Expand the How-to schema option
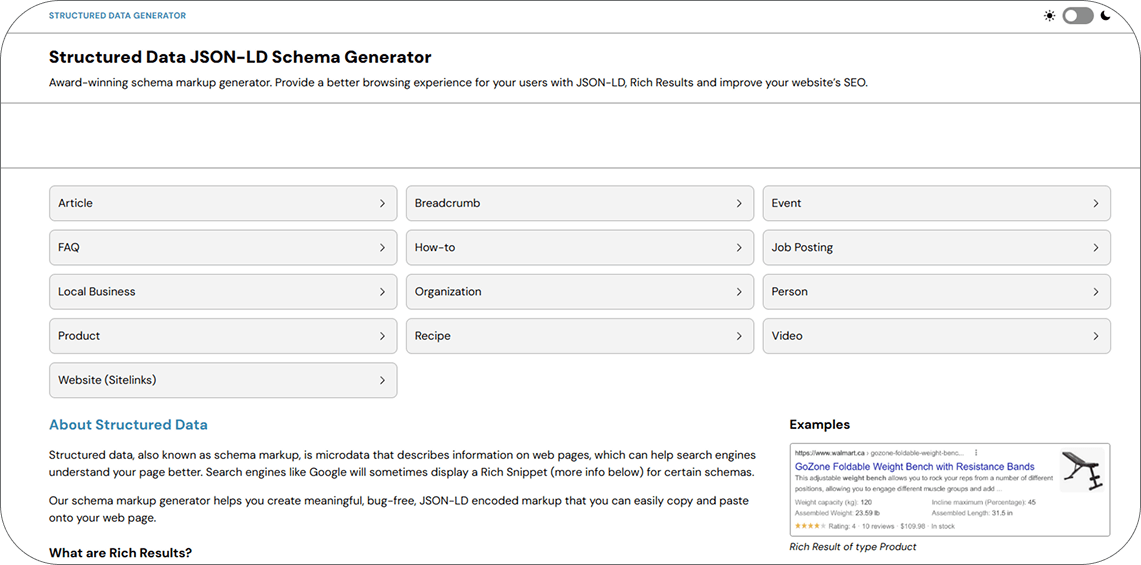 580,248
